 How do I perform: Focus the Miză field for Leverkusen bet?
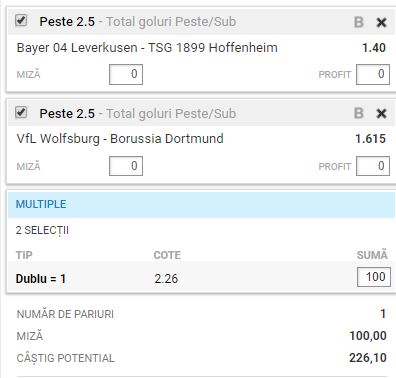[x=126, y=74]
